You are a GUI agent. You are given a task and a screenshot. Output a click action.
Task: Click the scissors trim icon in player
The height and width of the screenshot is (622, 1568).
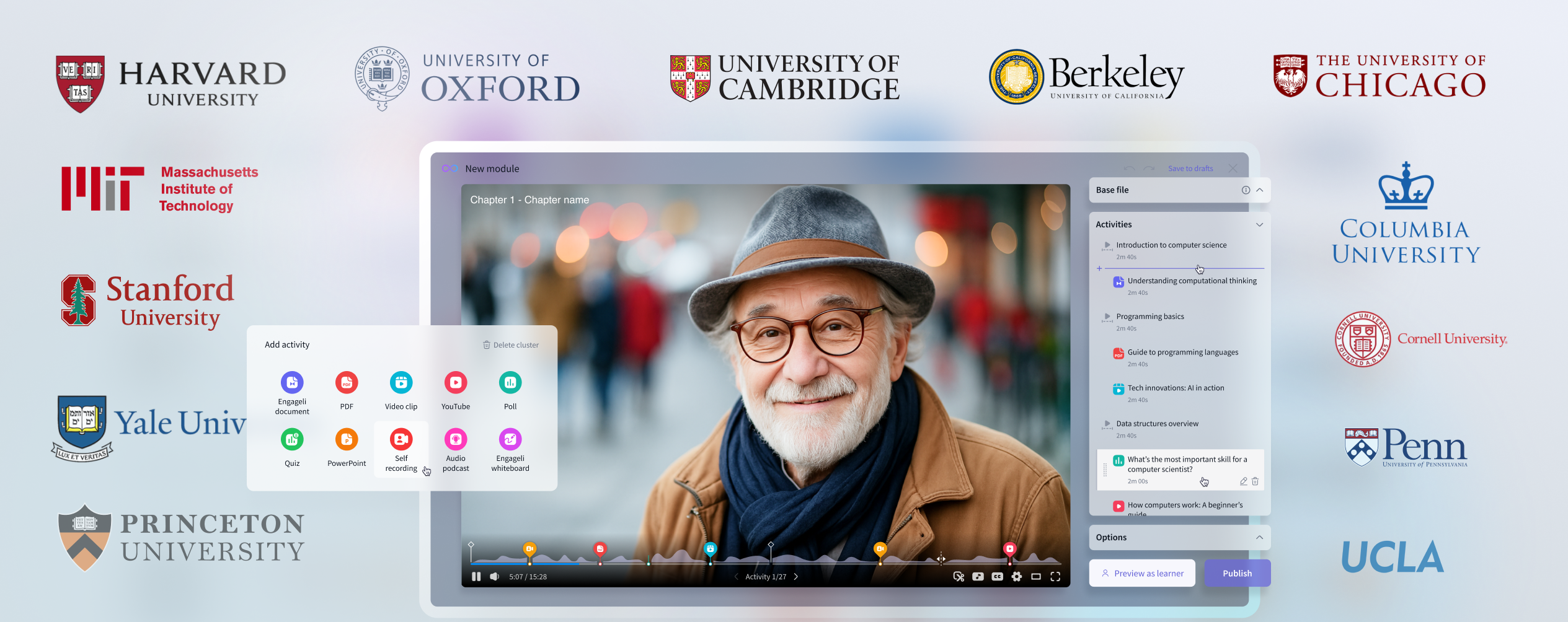[x=959, y=577]
